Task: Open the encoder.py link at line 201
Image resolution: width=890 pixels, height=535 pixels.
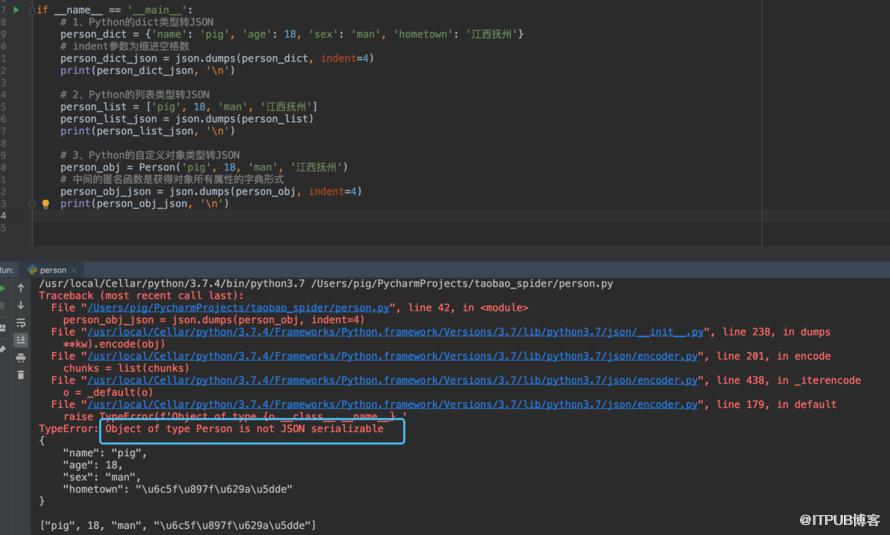Action: (393, 356)
